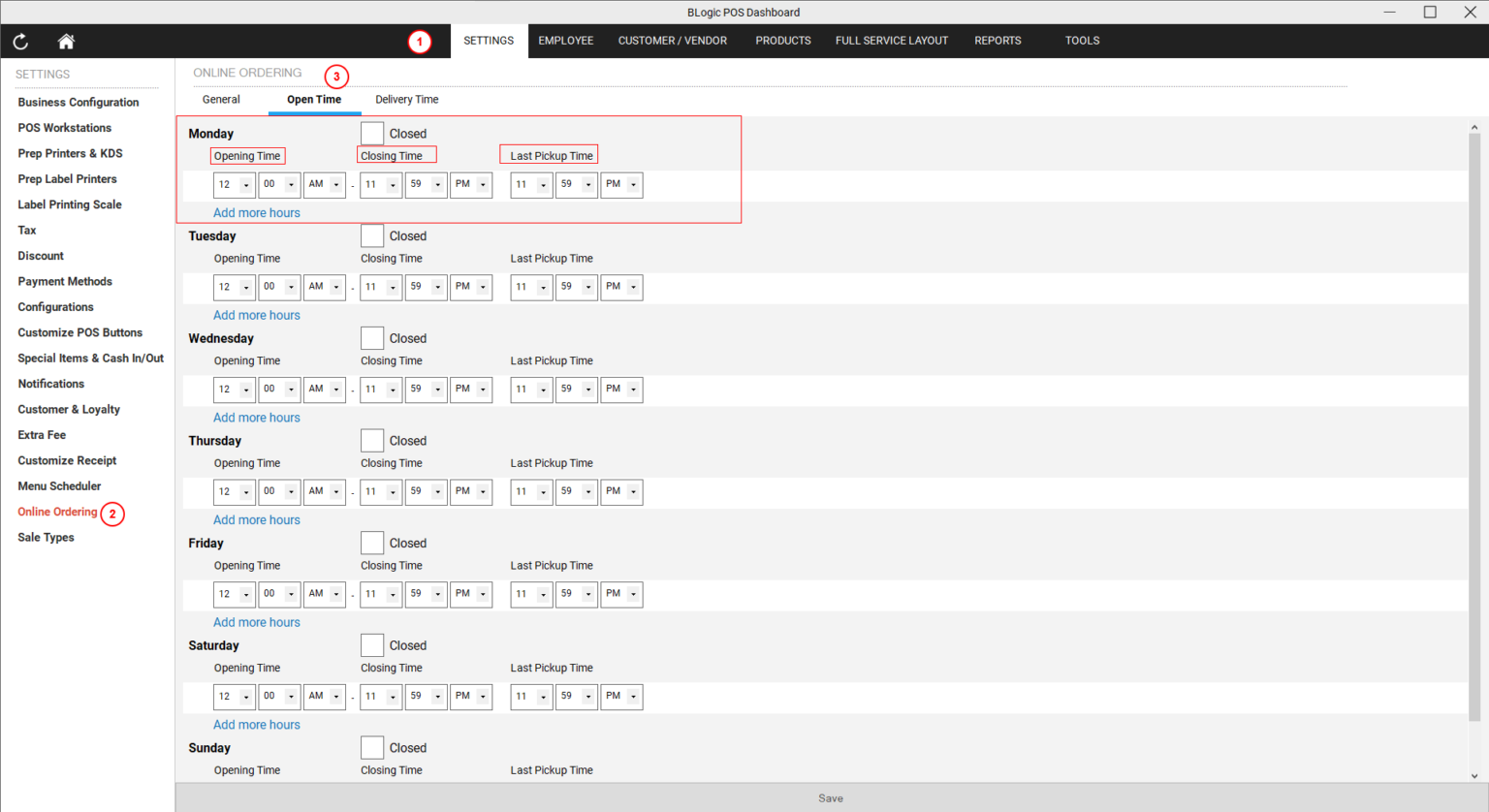Image resolution: width=1489 pixels, height=812 pixels.
Task: Click the Save button
Action: [x=831, y=798]
